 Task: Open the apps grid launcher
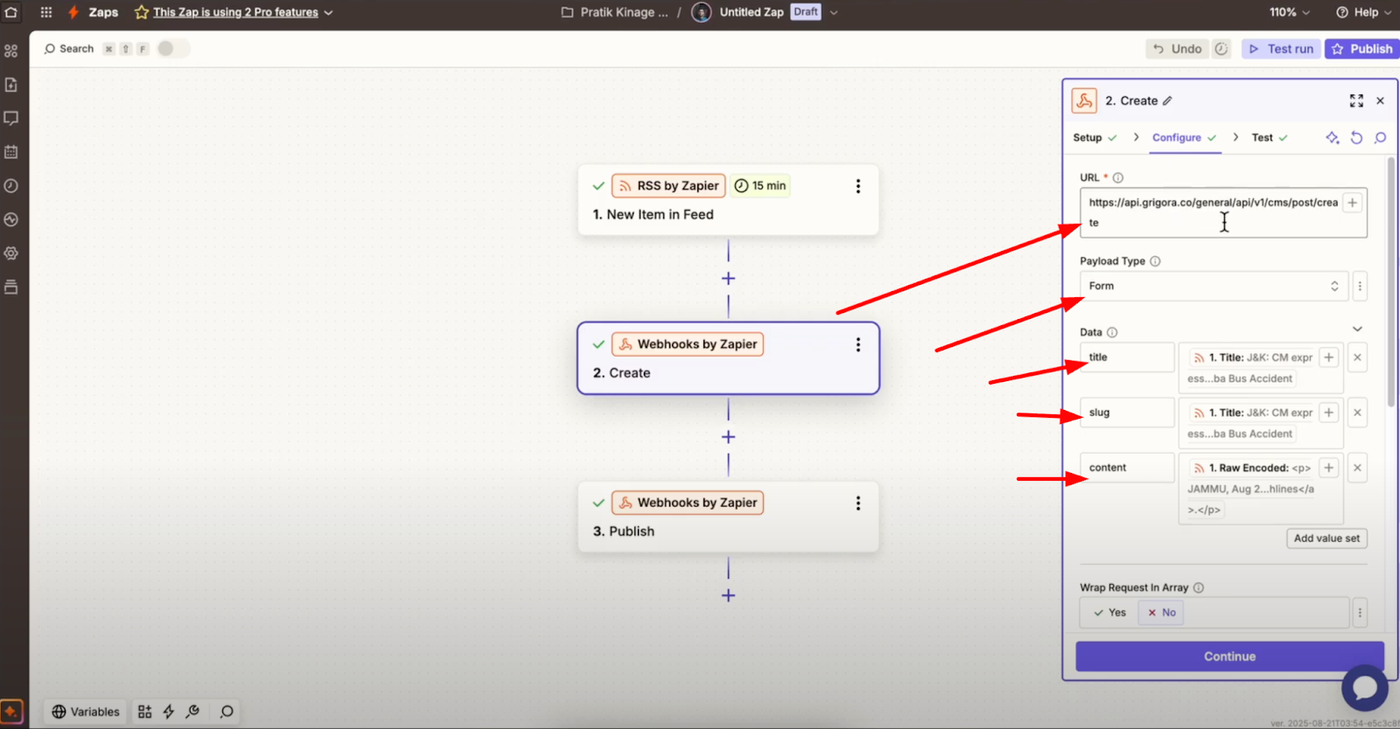tap(46, 13)
